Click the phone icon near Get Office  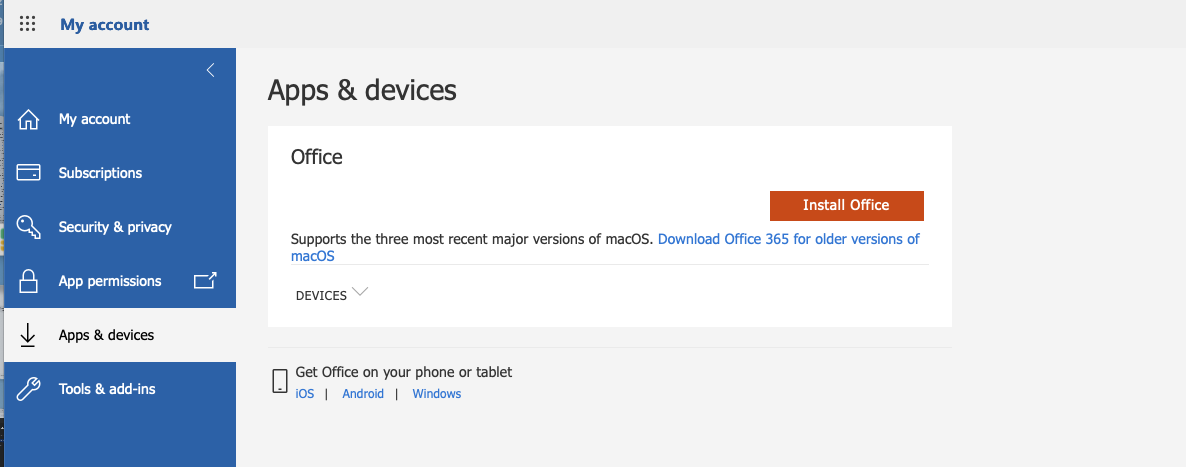point(280,381)
